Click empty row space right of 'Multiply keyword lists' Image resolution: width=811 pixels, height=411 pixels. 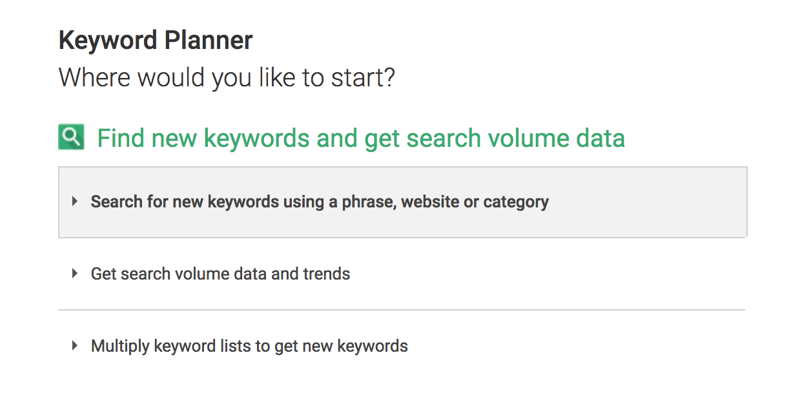tap(580, 346)
